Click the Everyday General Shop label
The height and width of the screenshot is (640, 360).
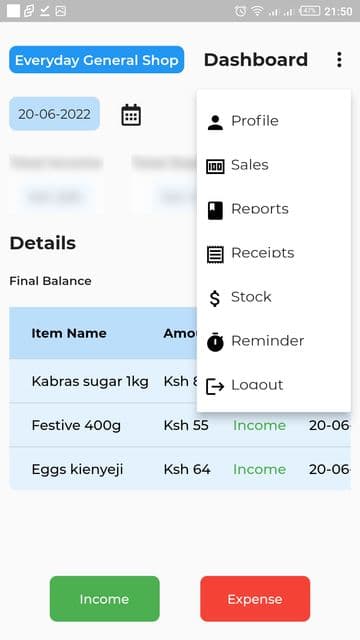97,60
